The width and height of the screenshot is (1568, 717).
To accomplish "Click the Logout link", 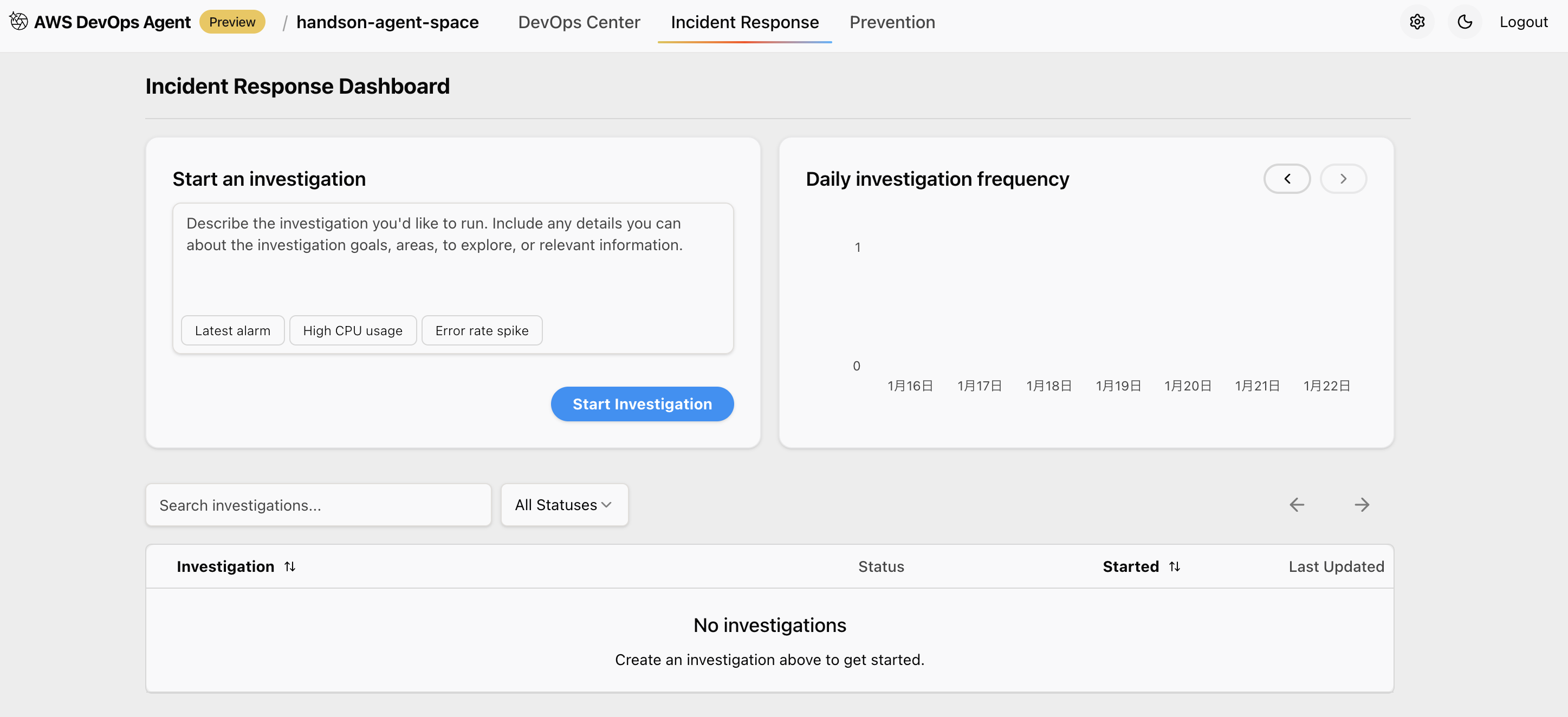I will (x=1523, y=23).
